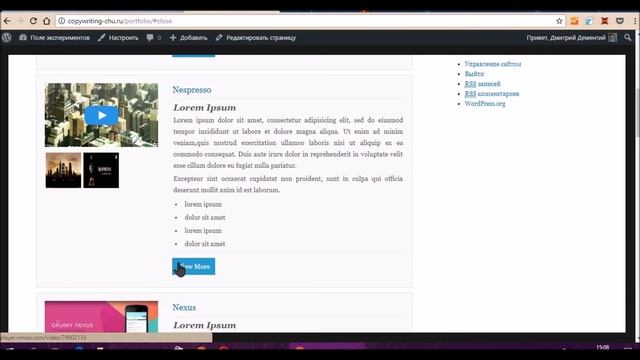Viewport: 640px width, 360px height.
Task: Open the Nespresso portfolio title link
Action: tap(191, 90)
